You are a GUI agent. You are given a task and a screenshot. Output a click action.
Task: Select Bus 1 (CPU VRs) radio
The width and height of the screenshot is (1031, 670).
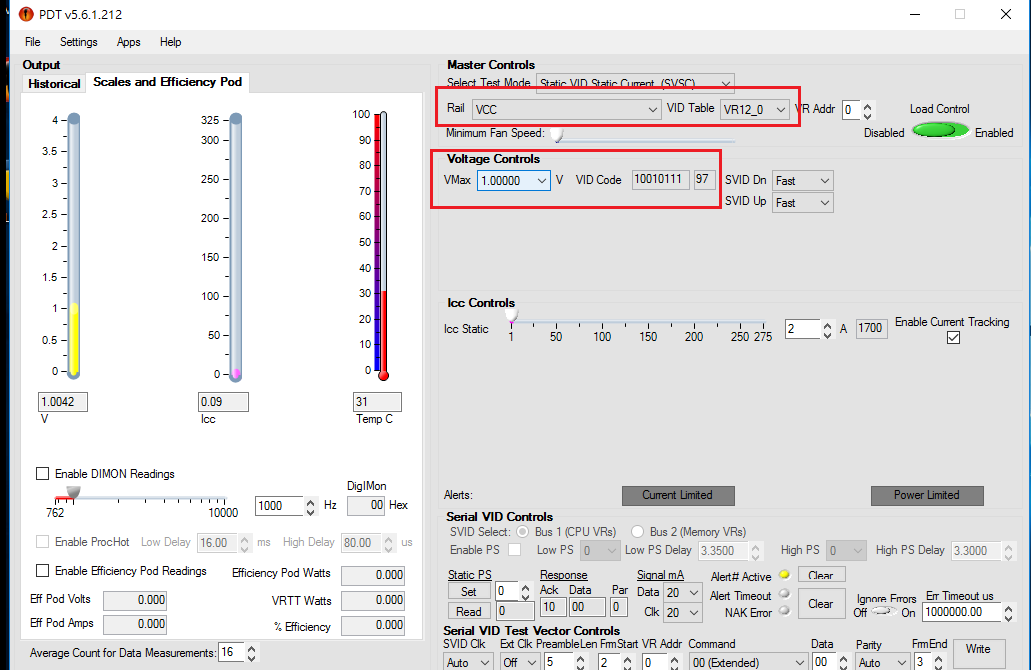coord(523,531)
